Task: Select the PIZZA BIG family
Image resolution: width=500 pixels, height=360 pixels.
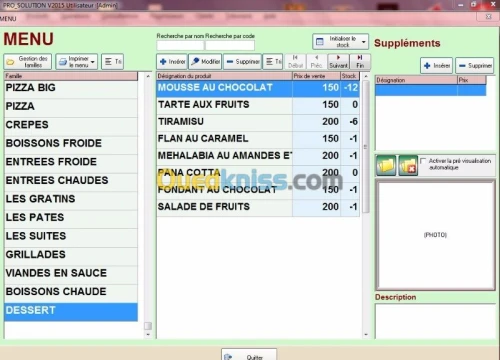Action: (x=71, y=88)
